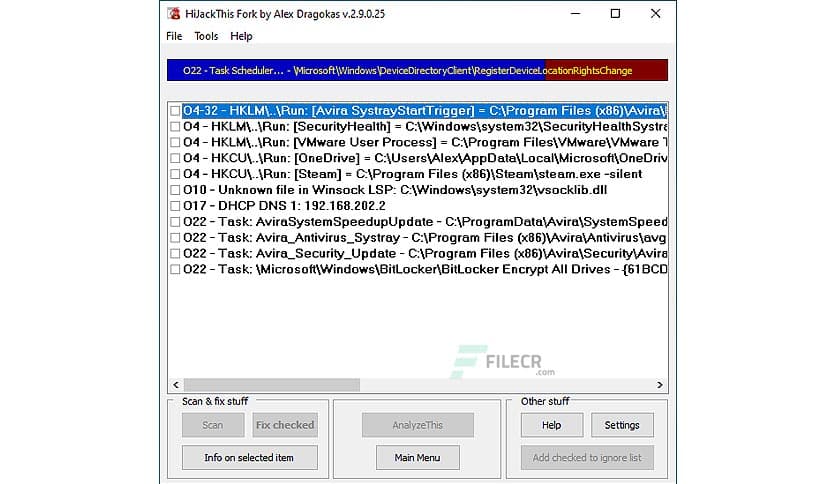Check the VMware User Process checkbox

175,142
